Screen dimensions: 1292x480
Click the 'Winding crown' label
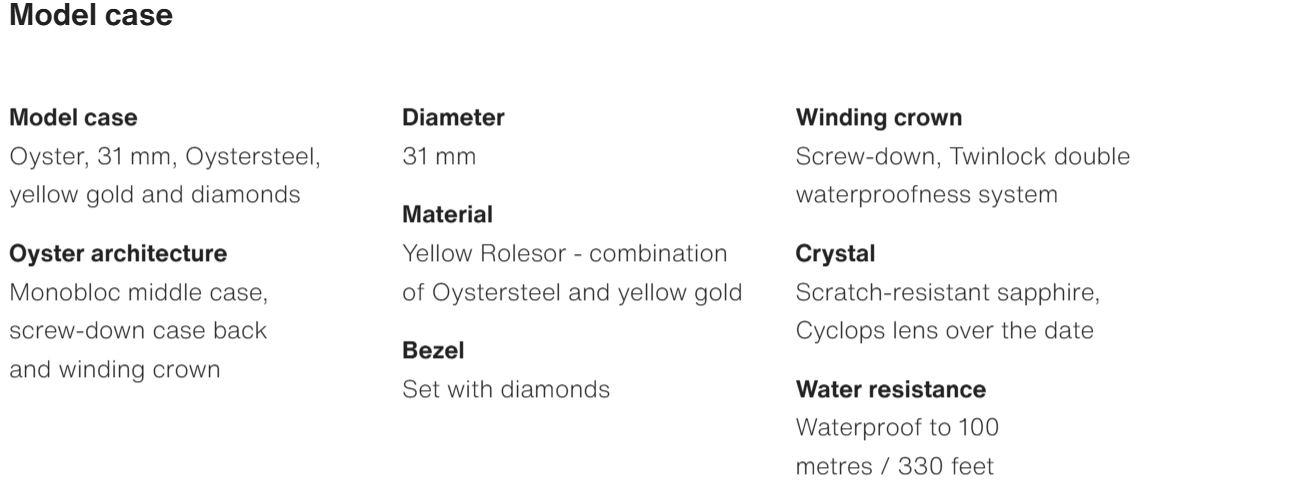pyautogui.click(x=879, y=118)
